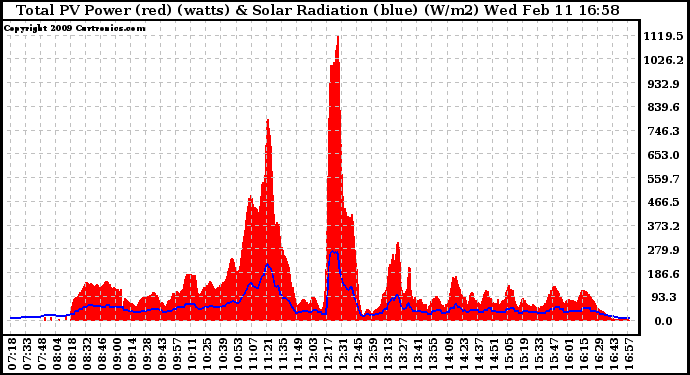Click the y-axis value 746.3
690x375 pixels.
pyautogui.click(x=664, y=131)
